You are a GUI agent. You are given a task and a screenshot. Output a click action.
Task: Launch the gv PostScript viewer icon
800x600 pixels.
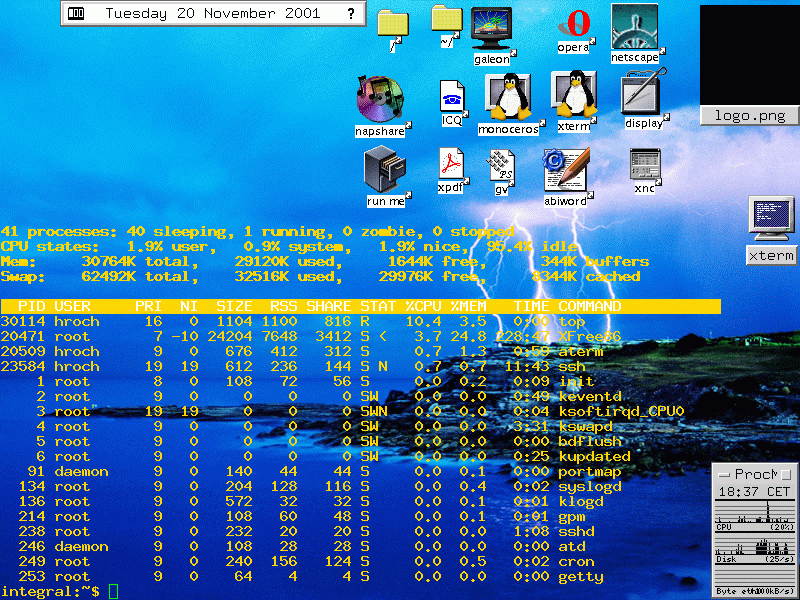(501, 165)
